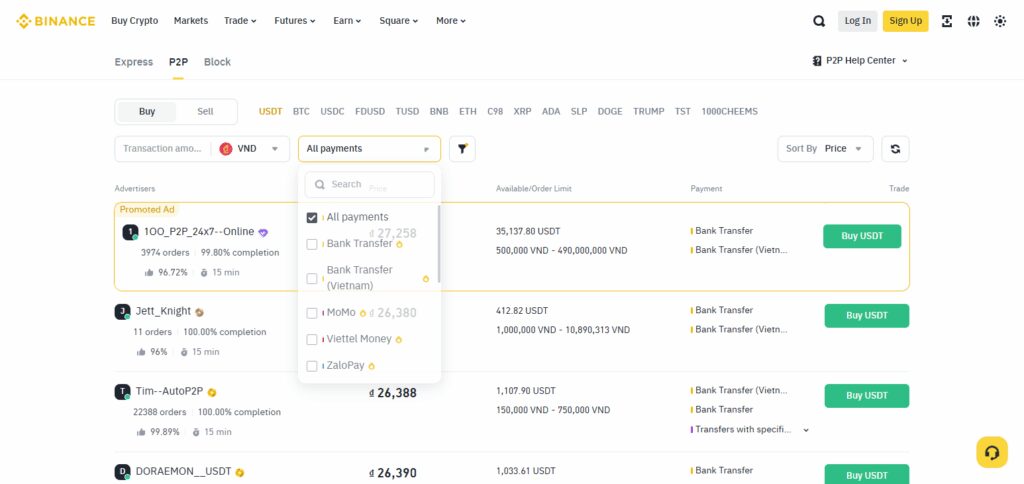The image size is (1024, 484).
Task: Open the search magnifier in header
Action: click(x=819, y=21)
